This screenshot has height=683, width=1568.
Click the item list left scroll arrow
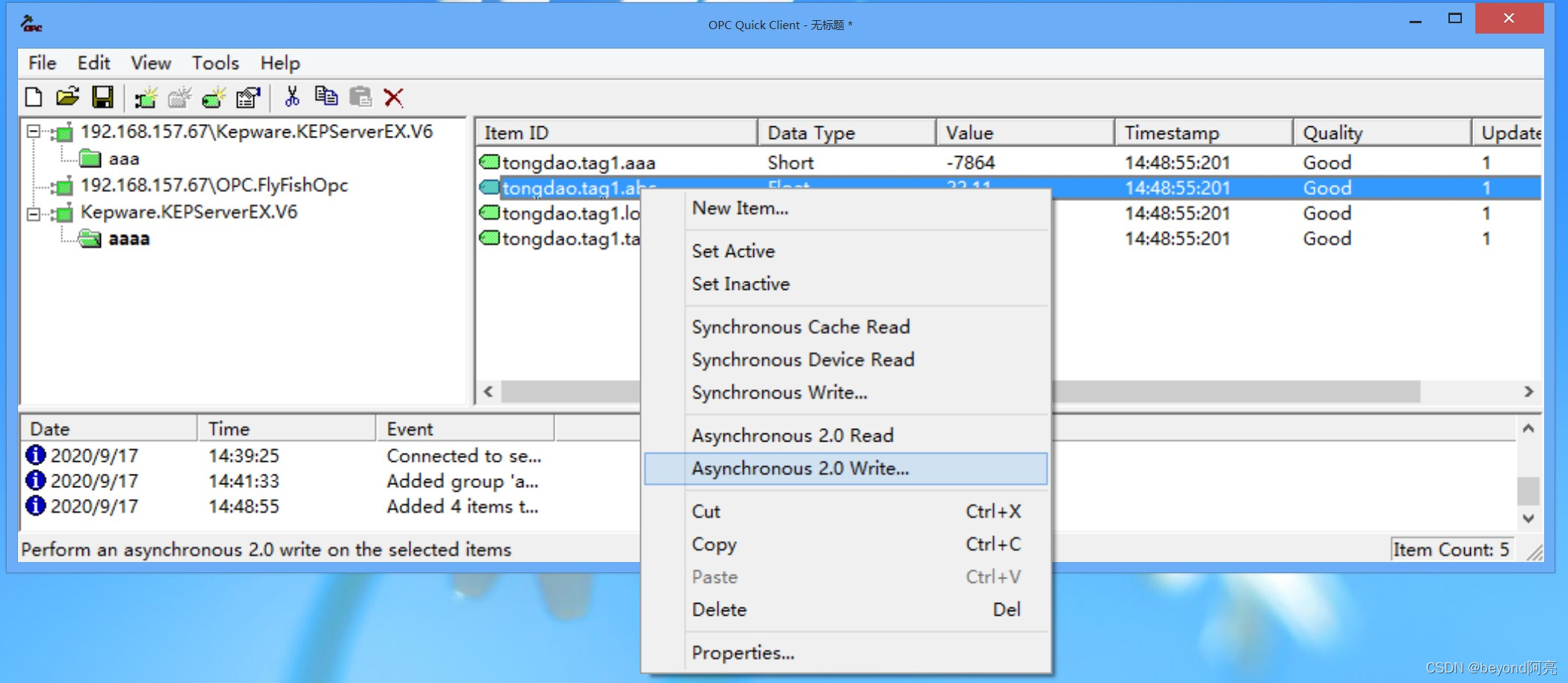(488, 392)
